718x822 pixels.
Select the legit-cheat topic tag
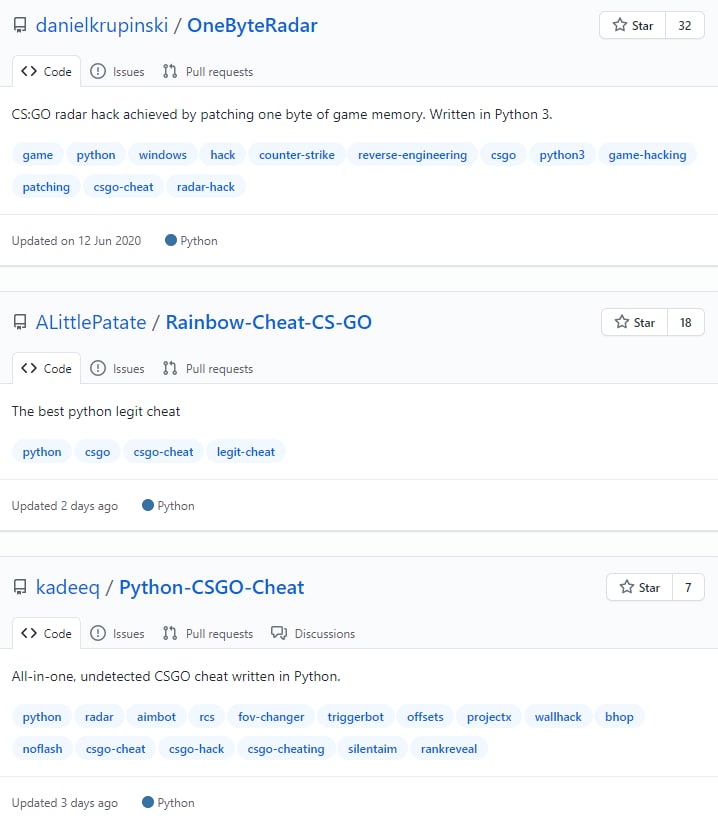[x=246, y=452]
